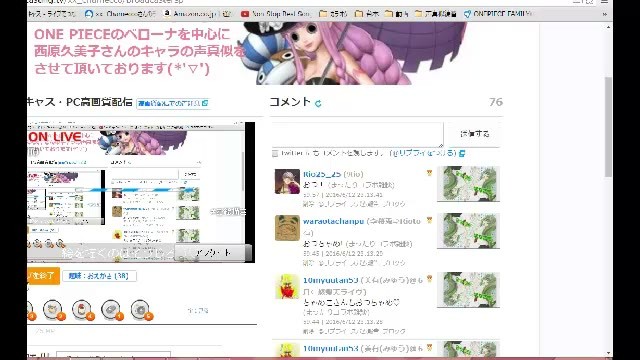Select the gray candy item icon
The image size is (640, 360).
point(112,310)
